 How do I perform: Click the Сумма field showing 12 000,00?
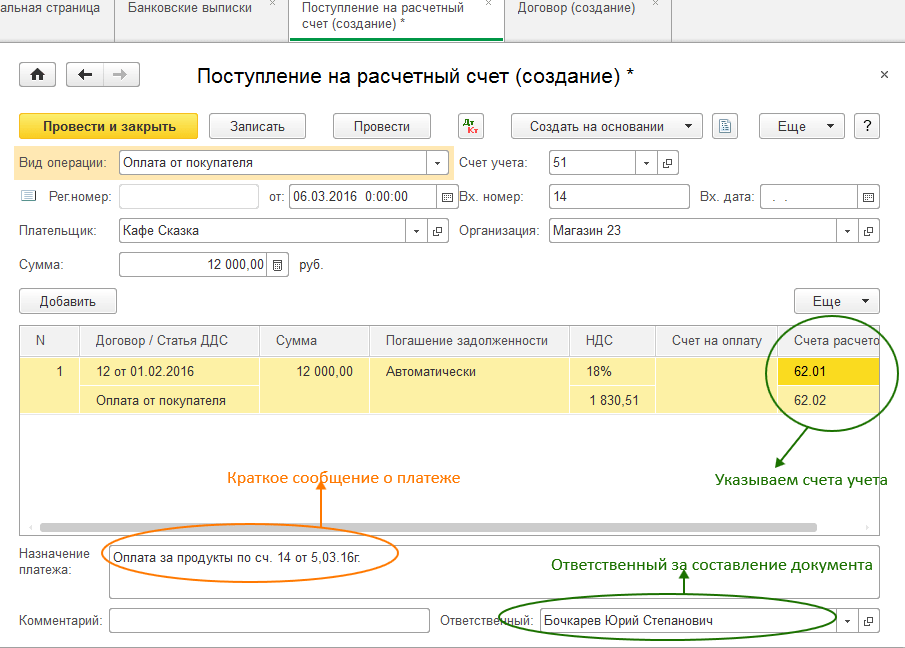(x=193, y=265)
